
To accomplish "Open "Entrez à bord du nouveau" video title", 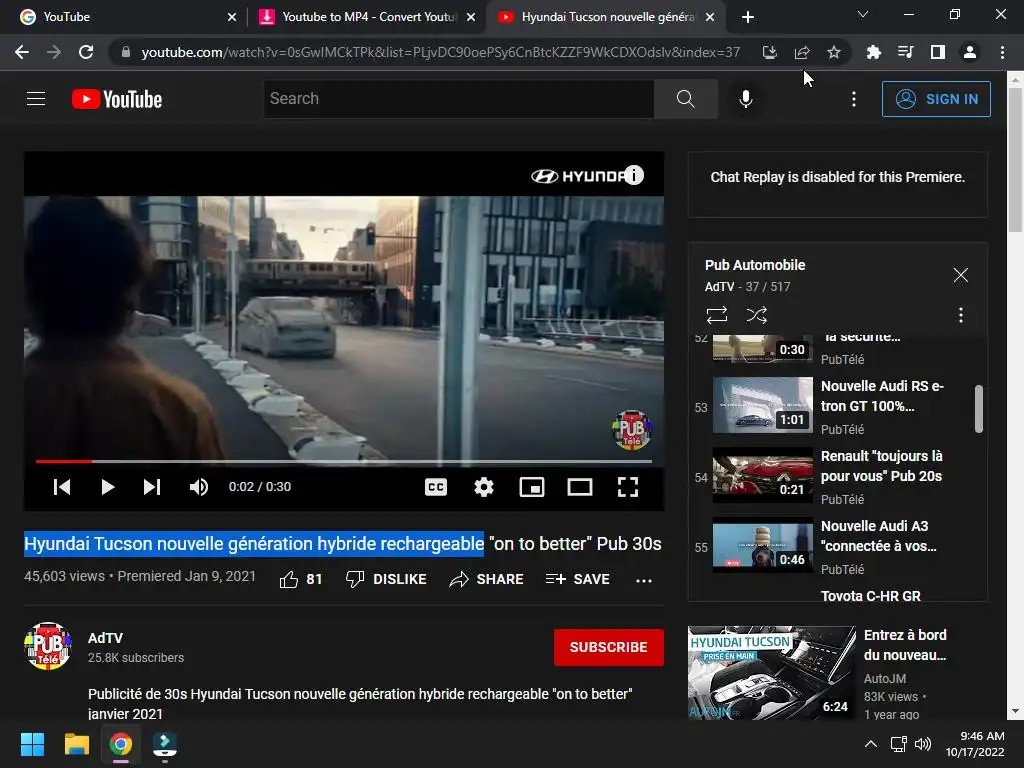I will point(905,645).
